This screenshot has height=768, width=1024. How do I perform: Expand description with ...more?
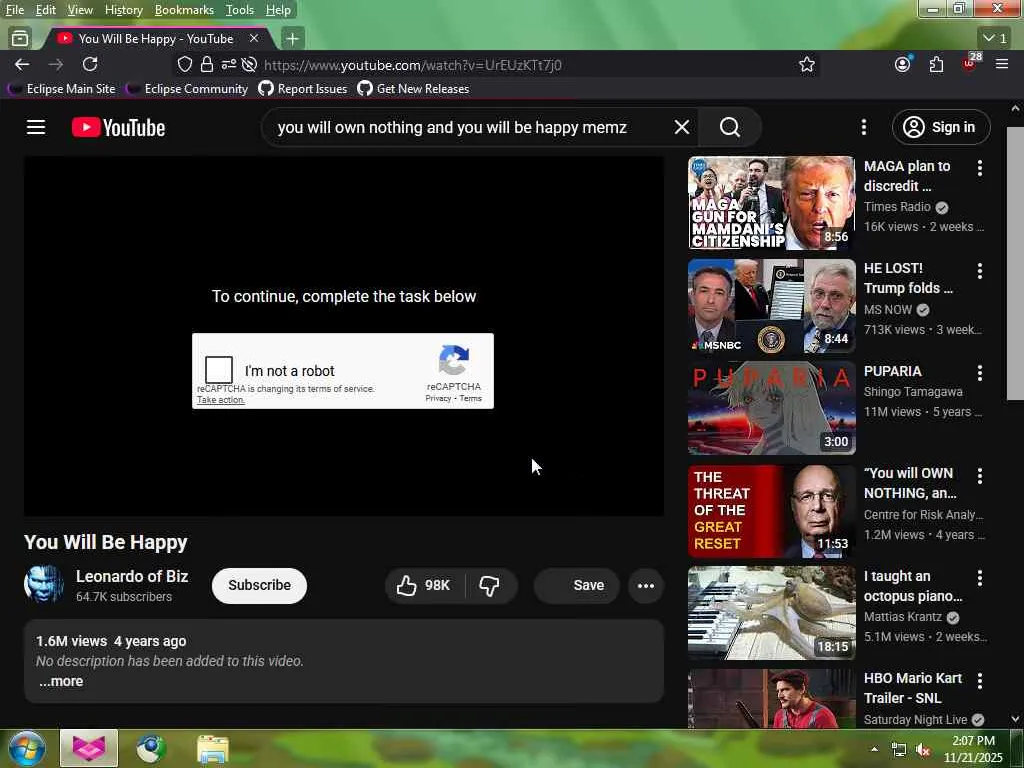click(61, 681)
